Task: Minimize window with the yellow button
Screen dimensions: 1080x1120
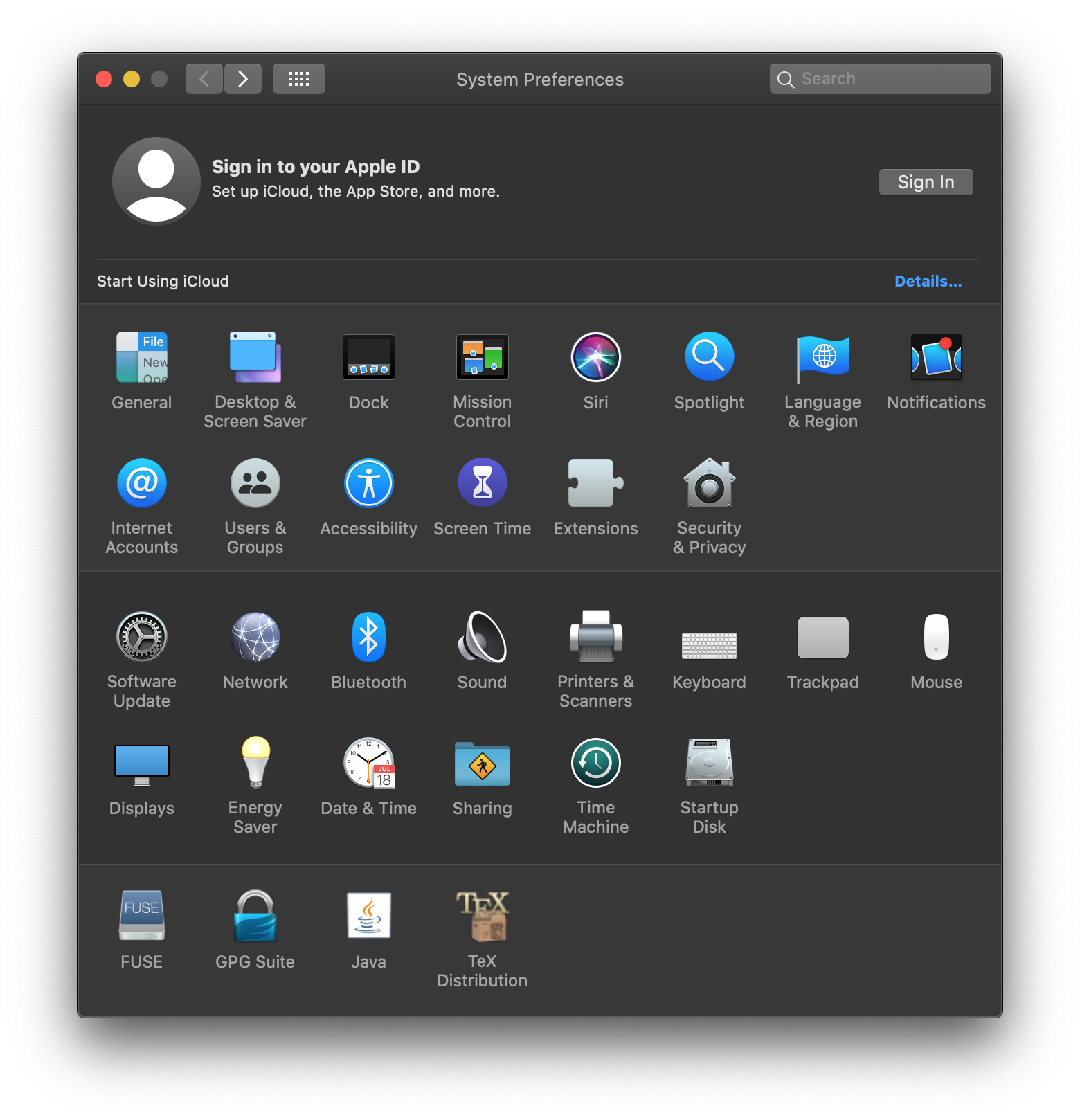Action: tap(132, 79)
